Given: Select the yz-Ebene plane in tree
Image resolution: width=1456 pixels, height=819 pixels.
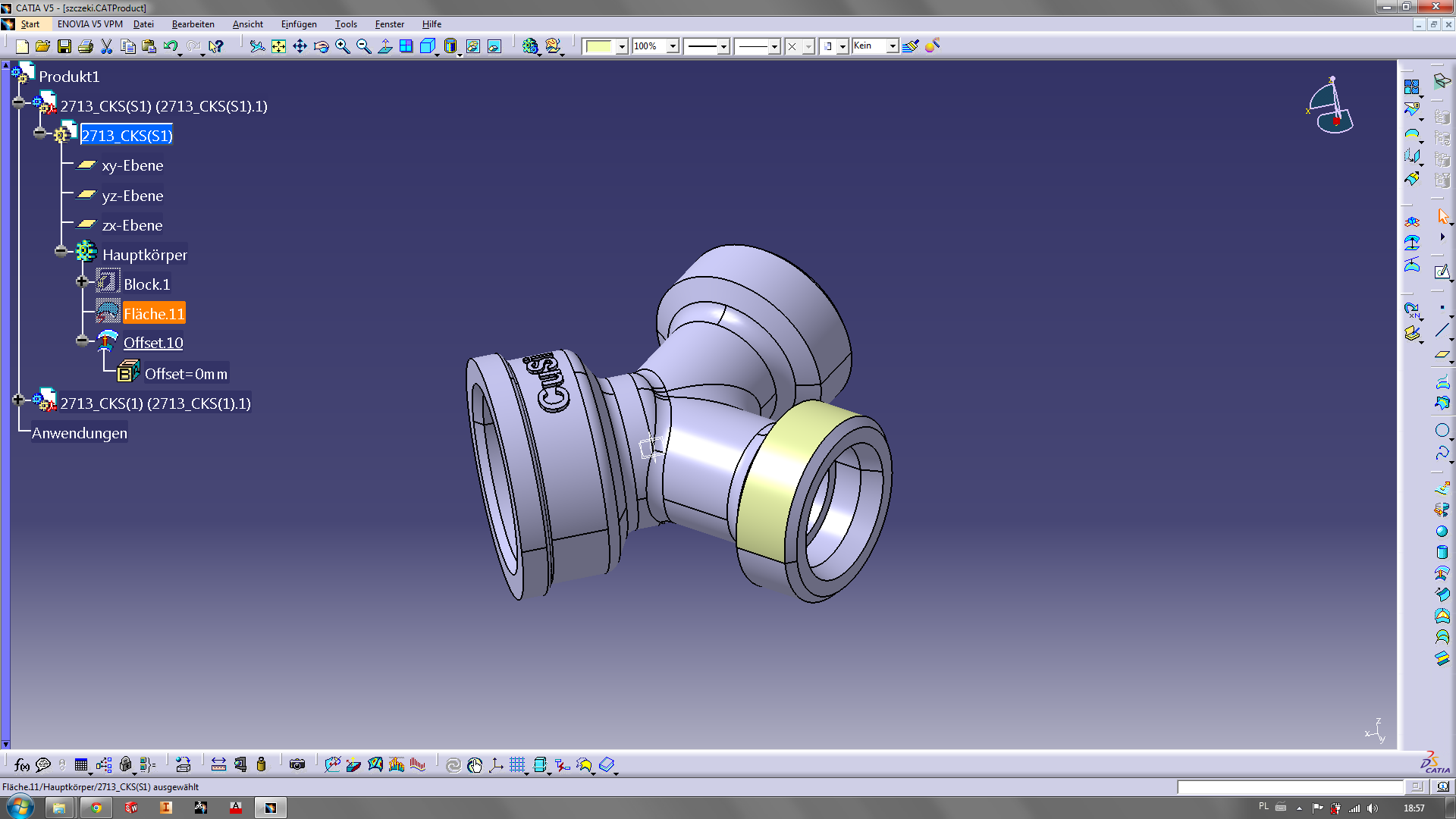Looking at the screenshot, I should tap(133, 196).
